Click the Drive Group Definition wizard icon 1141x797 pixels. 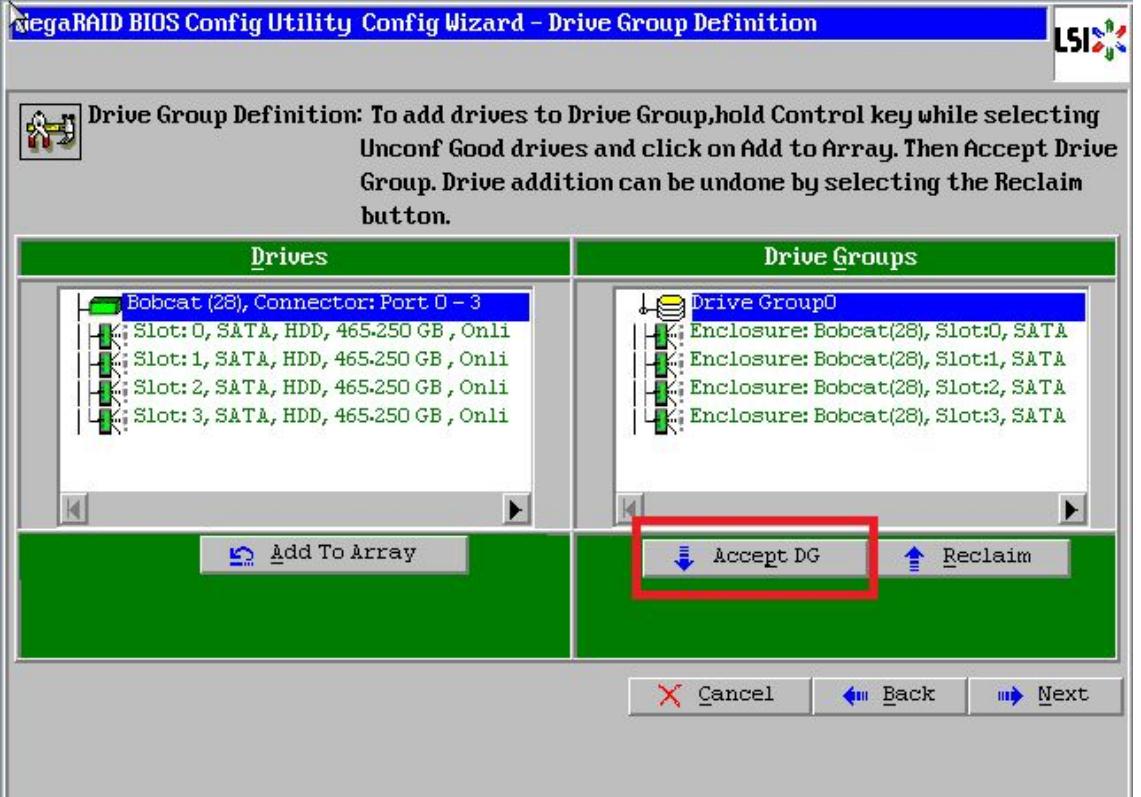50,131
